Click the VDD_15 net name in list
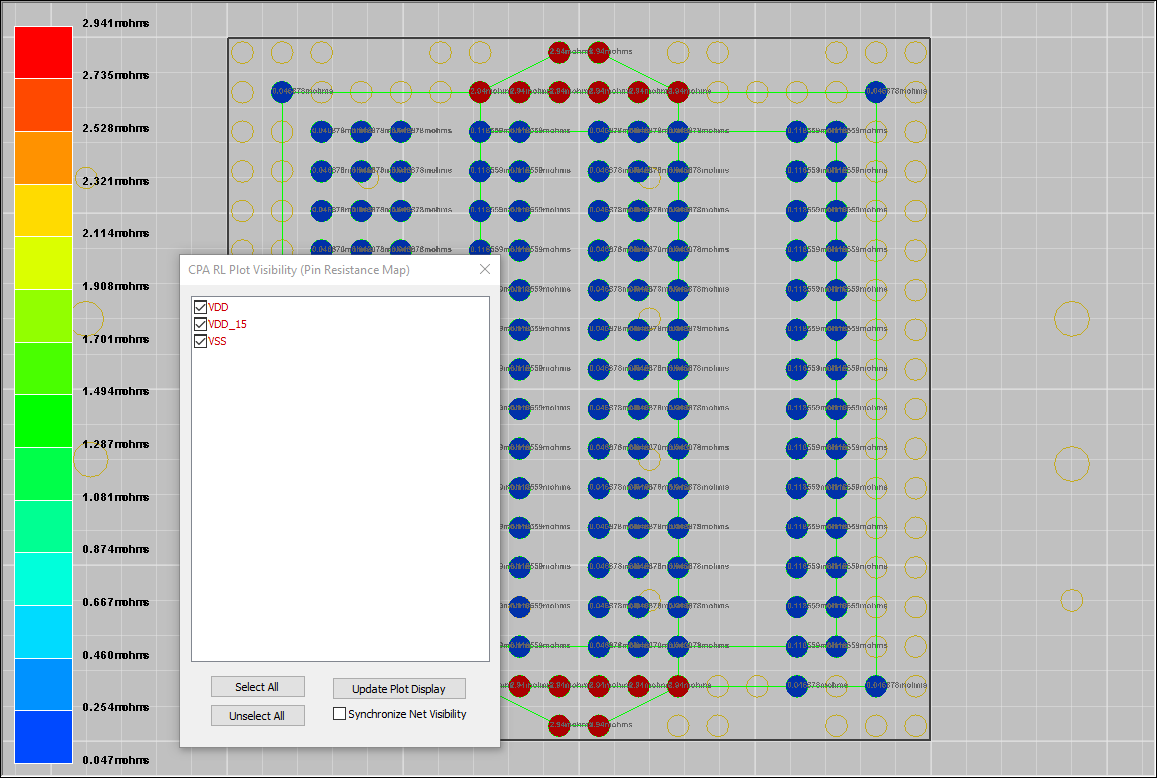Screen dimensions: 1157x778 [228, 324]
